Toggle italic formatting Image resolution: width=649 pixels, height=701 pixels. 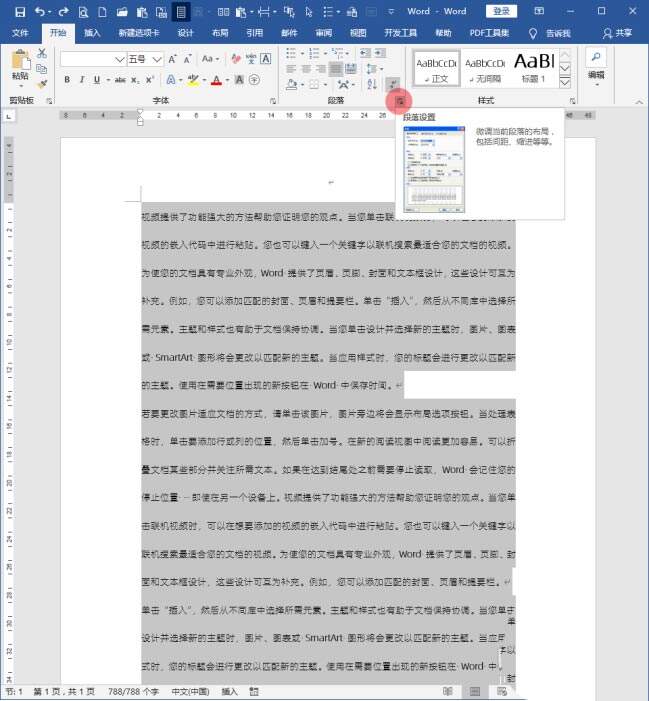(82, 80)
